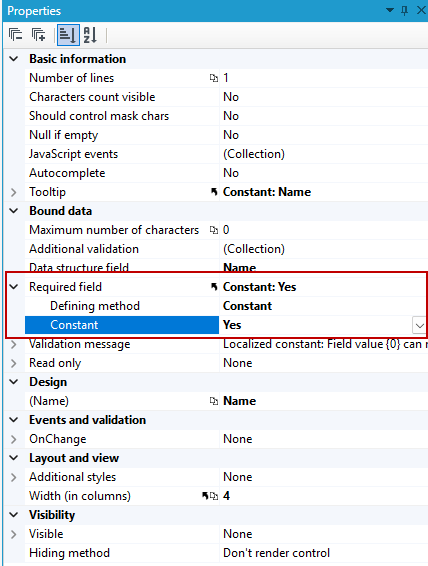The height and width of the screenshot is (566, 428).
Task: Select the Autocomplete property
Action: pos(67,173)
